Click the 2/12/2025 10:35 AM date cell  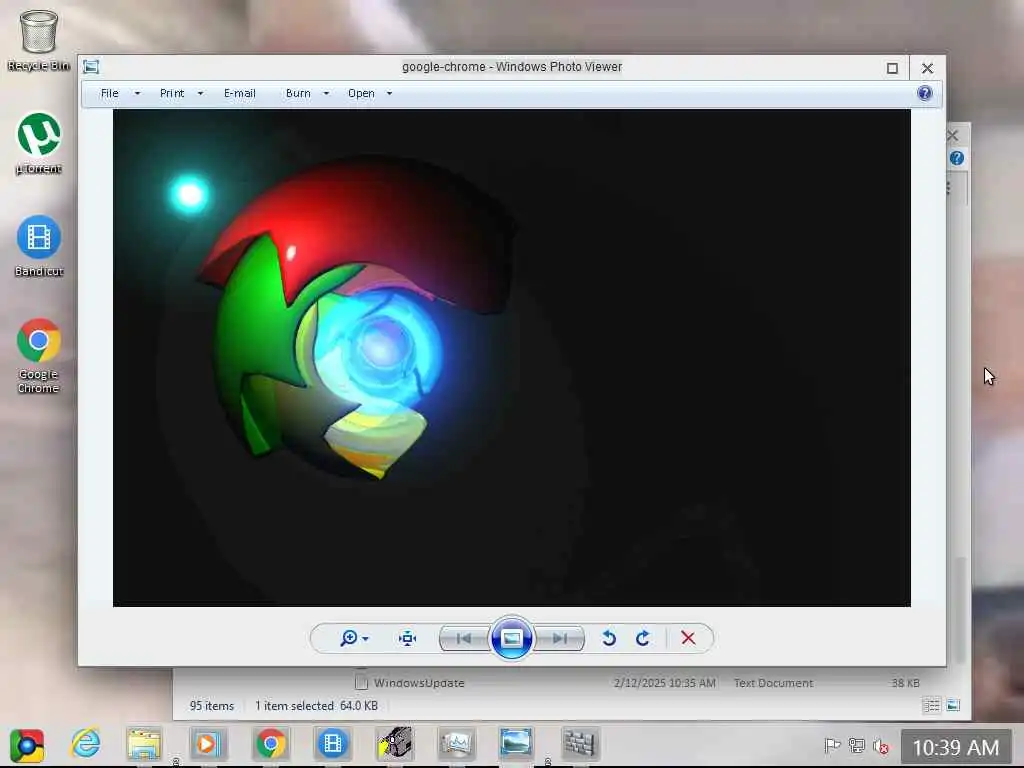click(665, 683)
